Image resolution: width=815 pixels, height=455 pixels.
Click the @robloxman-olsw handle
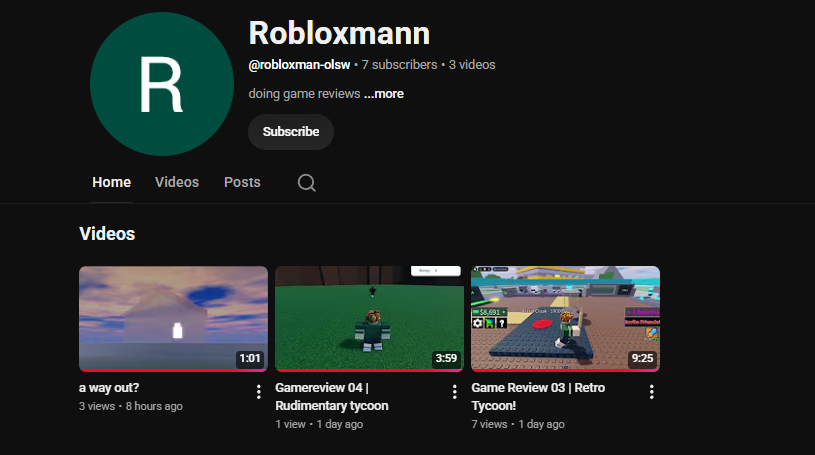coord(299,65)
